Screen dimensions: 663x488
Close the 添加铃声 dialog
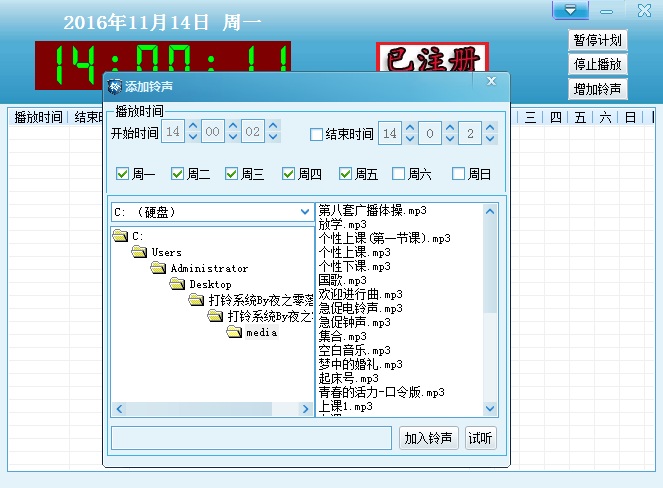tap(490, 82)
